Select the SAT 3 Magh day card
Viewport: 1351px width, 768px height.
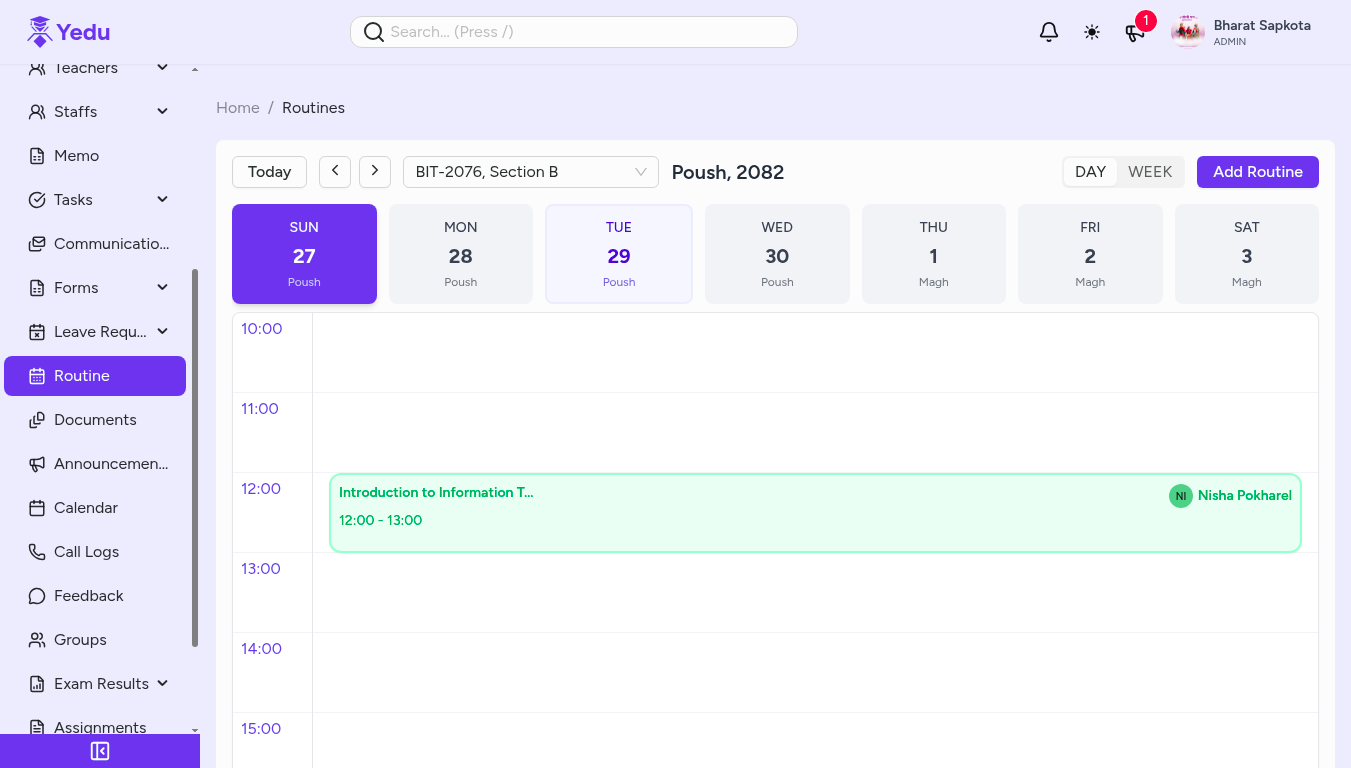pos(1246,253)
